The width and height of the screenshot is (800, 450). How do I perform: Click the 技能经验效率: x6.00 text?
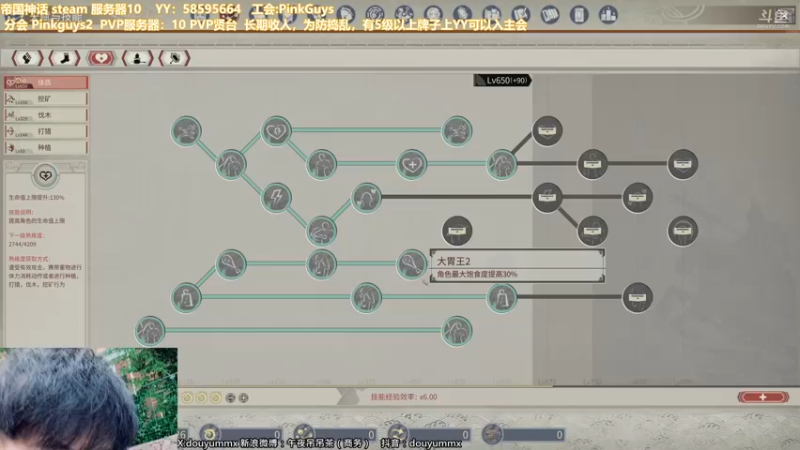404,397
